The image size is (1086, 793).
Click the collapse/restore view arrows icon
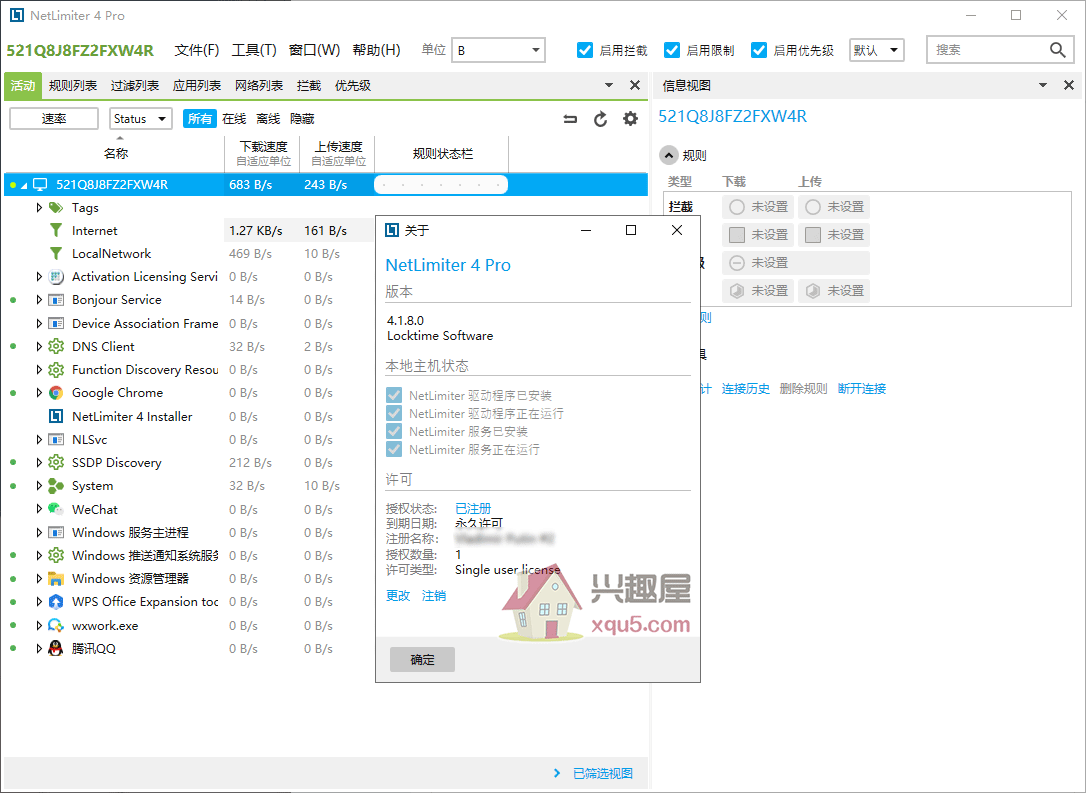click(570, 119)
